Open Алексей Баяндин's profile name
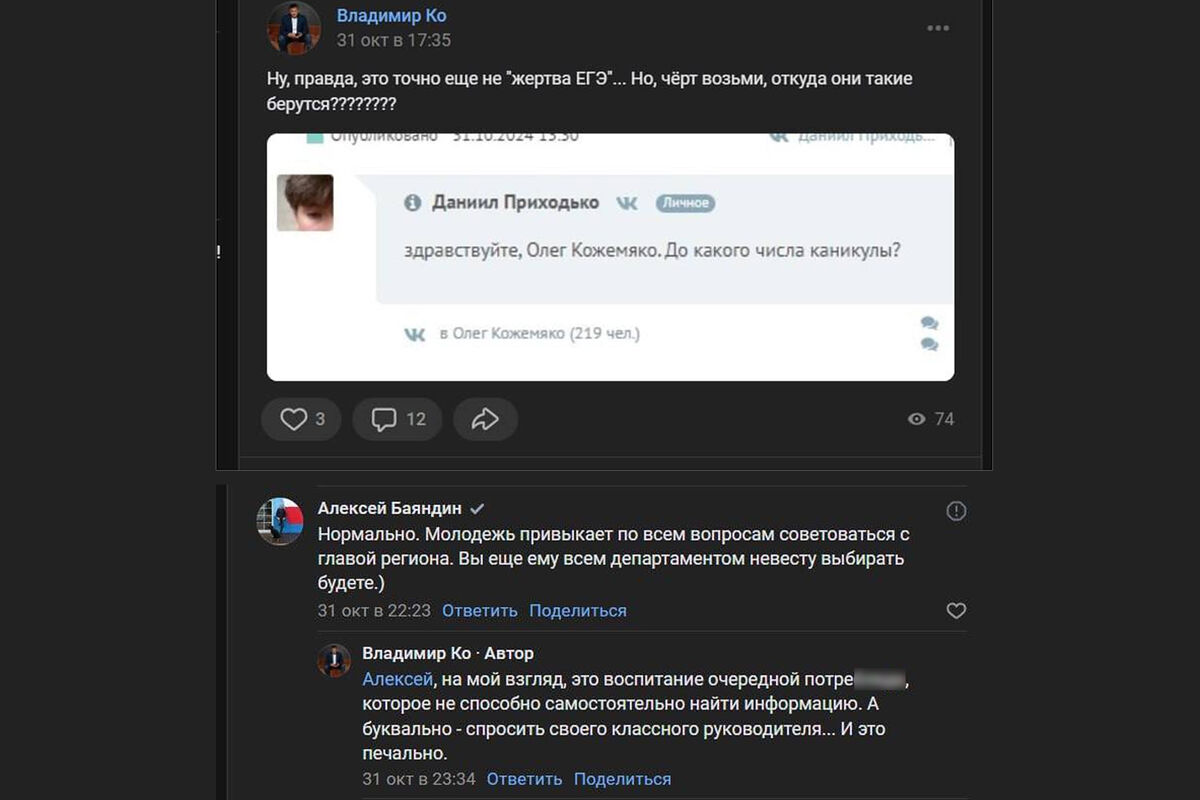Screen dimensions: 1200x800 click(x=389, y=508)
